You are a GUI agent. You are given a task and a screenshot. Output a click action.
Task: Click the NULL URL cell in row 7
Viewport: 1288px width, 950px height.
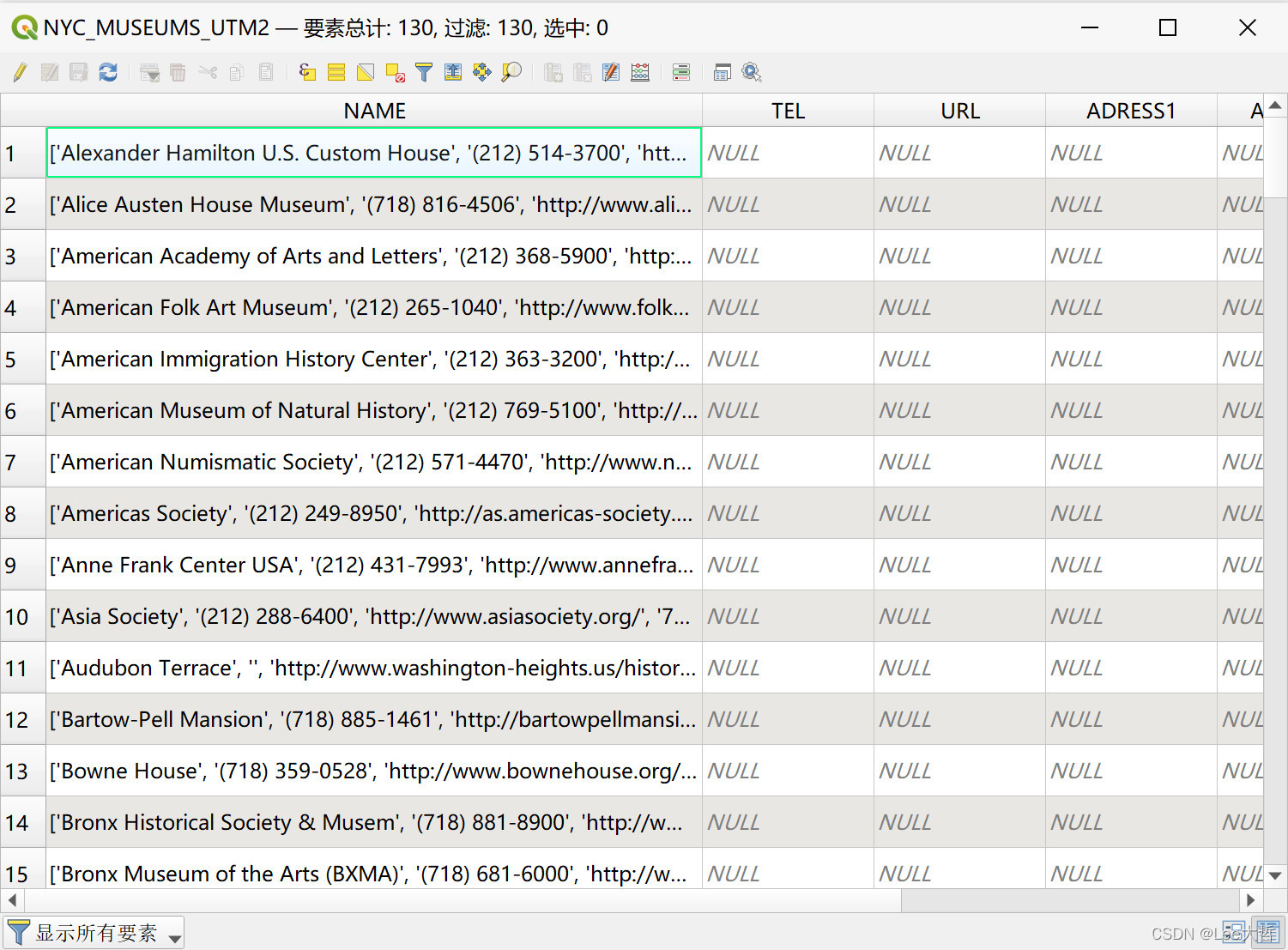(959, 462)
